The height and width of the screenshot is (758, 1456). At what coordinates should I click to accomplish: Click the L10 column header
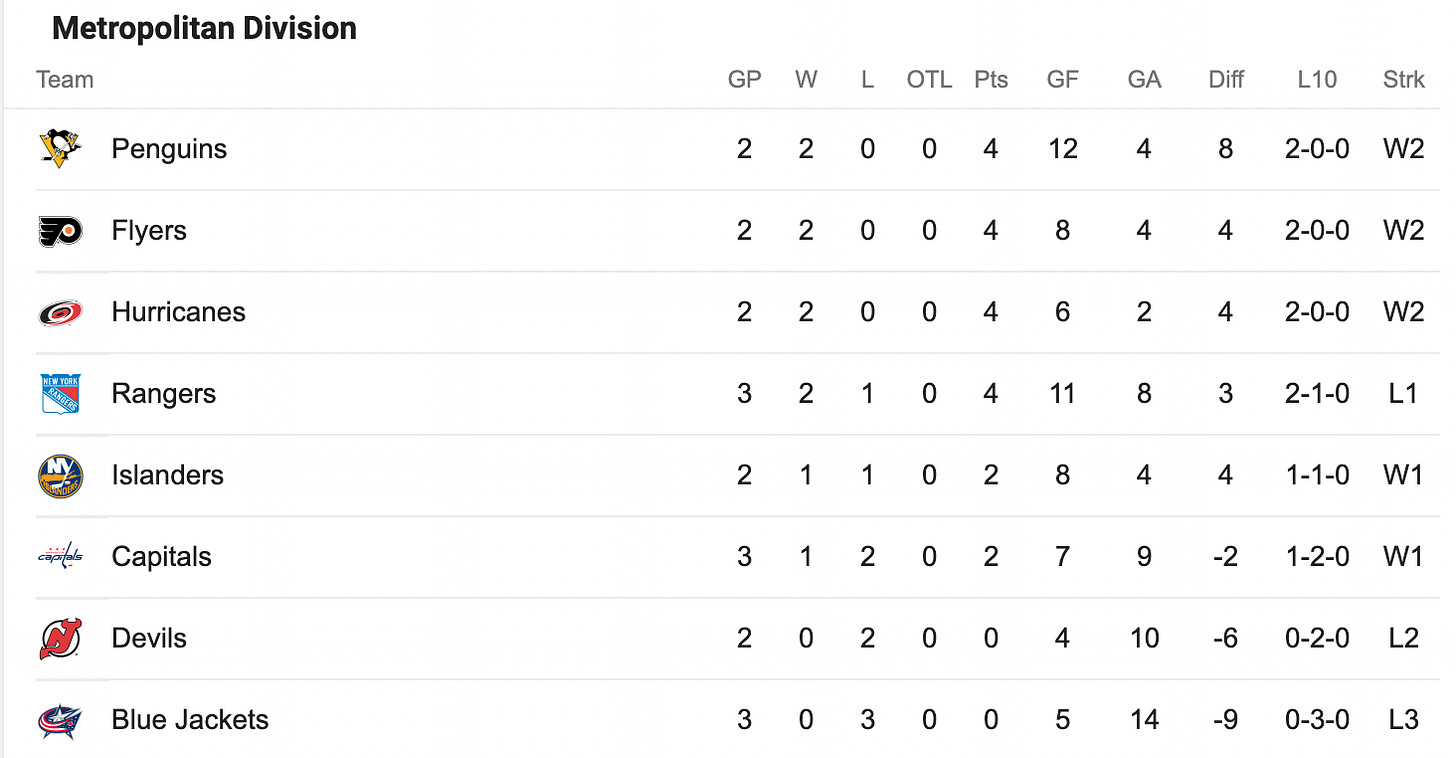pos(1317,80)
